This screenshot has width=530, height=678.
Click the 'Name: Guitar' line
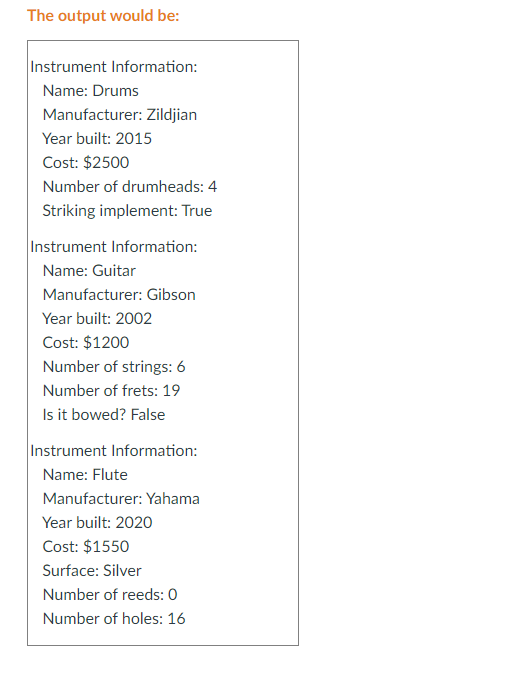[89, 271]
